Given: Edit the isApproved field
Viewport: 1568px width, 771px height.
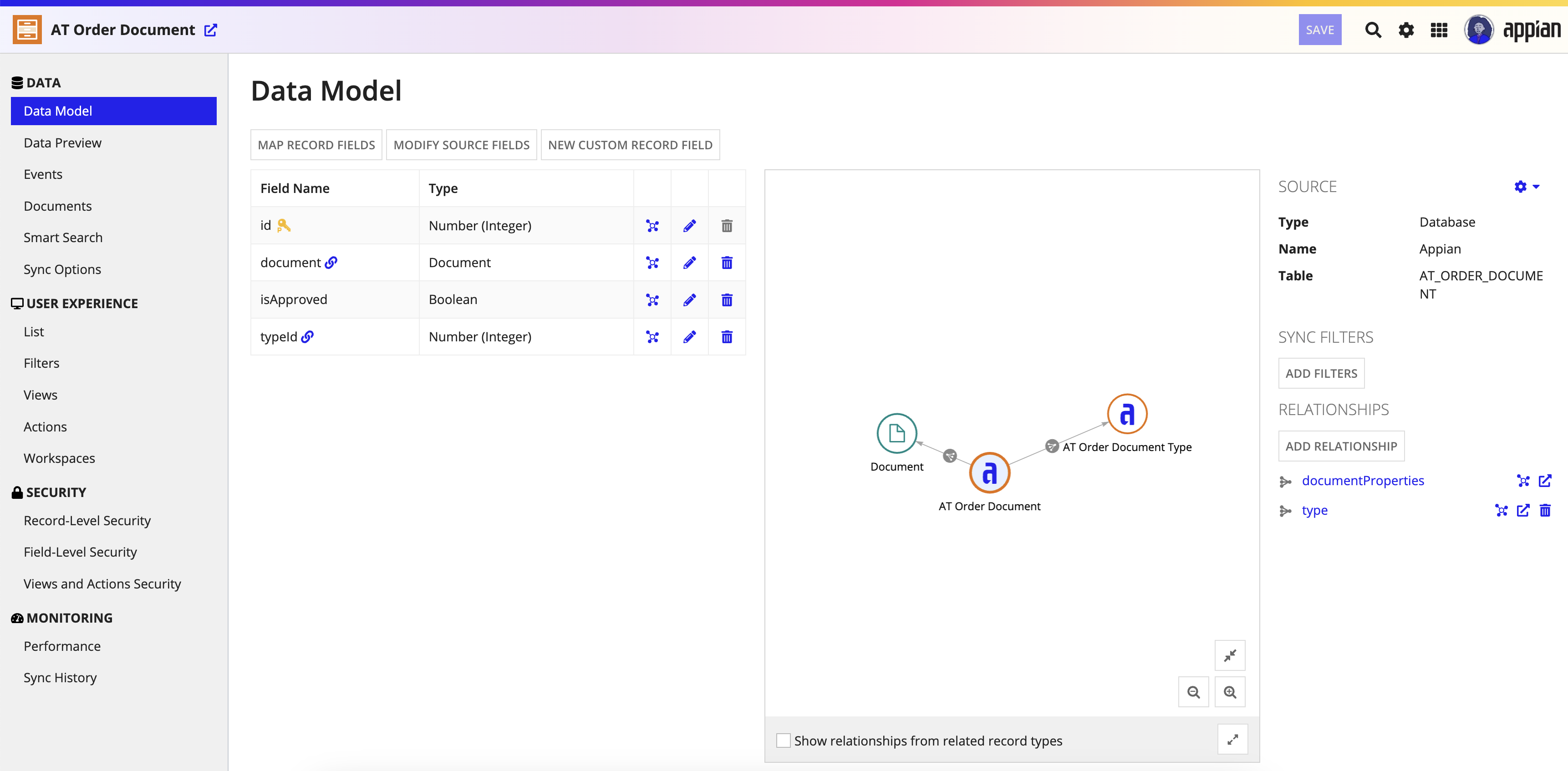Looking at the screenshot, I should pyautogui.click(x=690, y=300).
